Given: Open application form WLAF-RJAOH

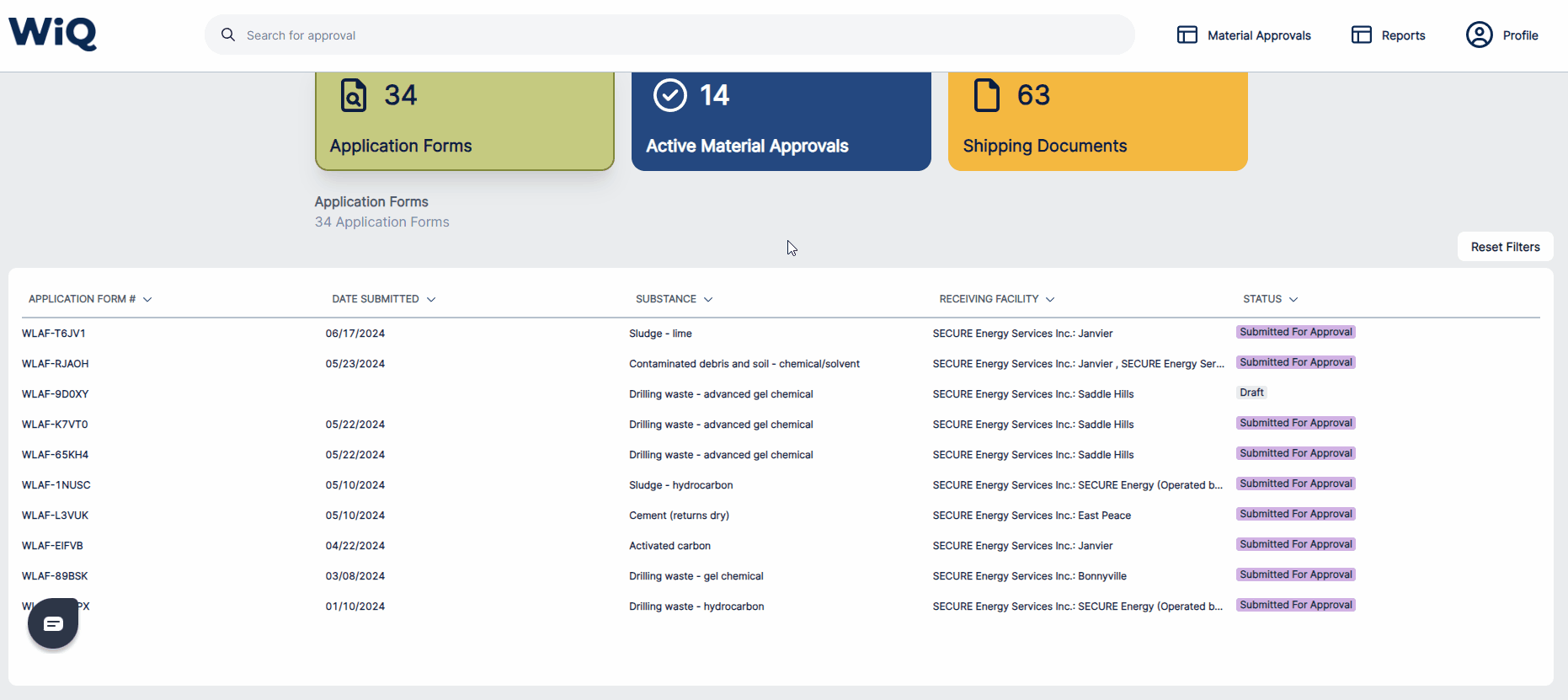Looking at the screenshot, I should (x=56, y=364).
